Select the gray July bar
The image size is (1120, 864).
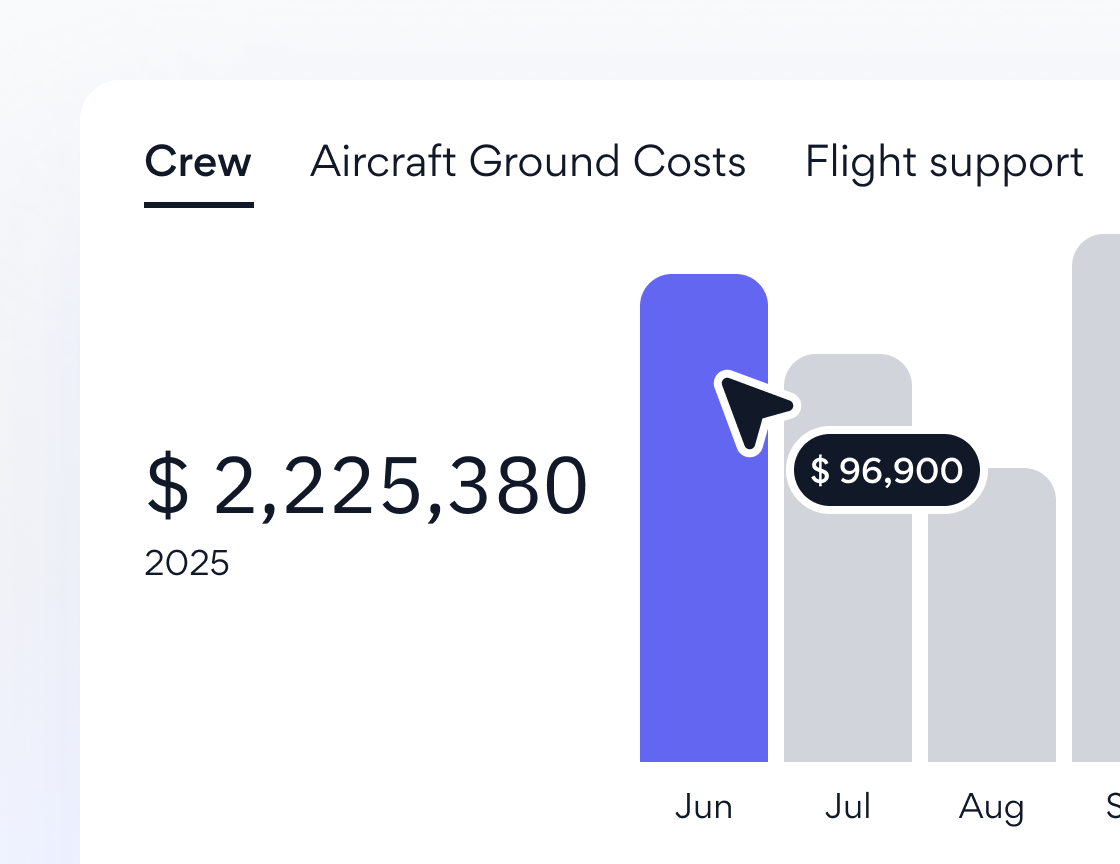coord(848,620)
